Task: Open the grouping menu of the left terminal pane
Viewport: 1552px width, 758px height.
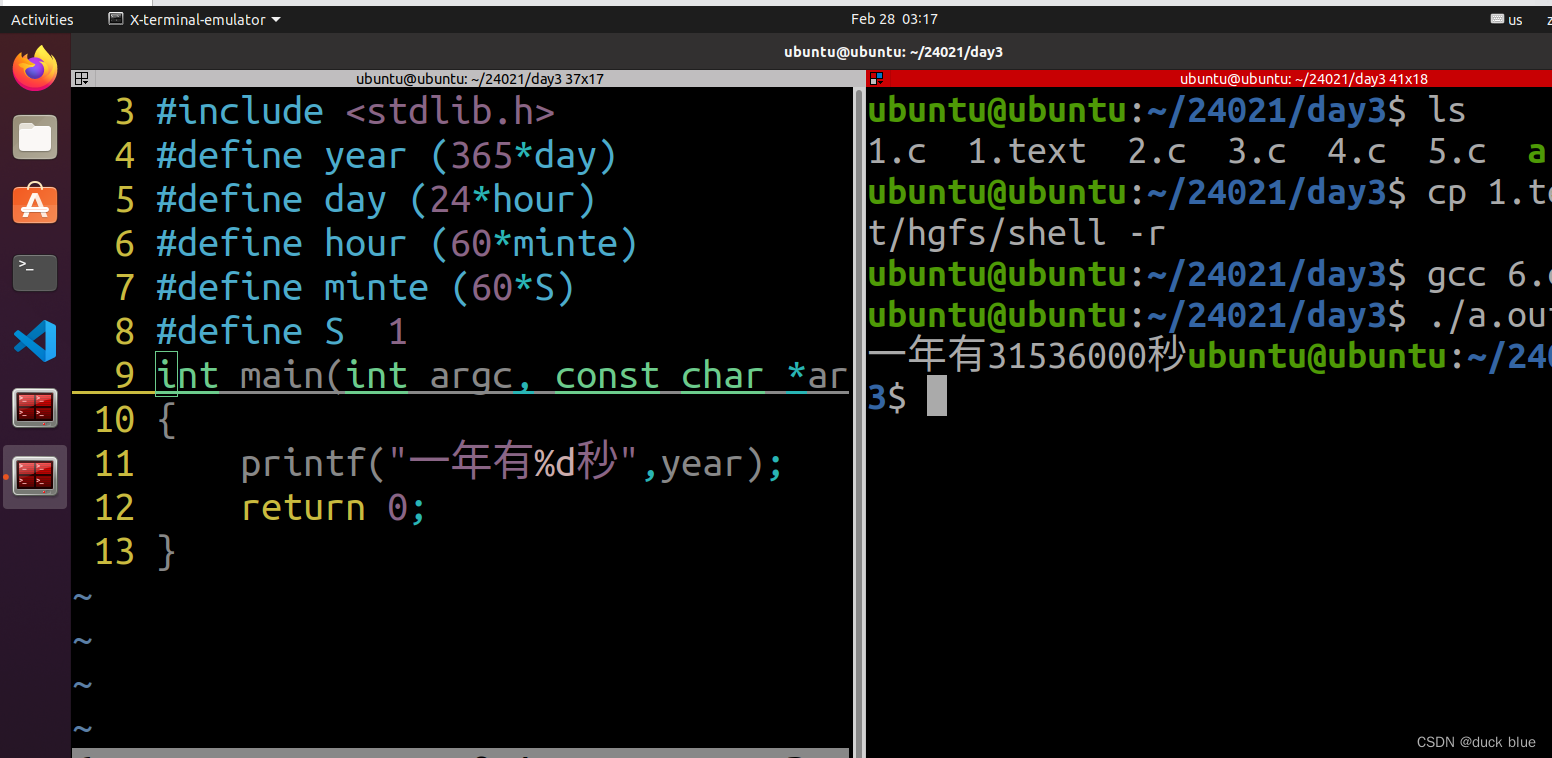Action: [81, 78]
